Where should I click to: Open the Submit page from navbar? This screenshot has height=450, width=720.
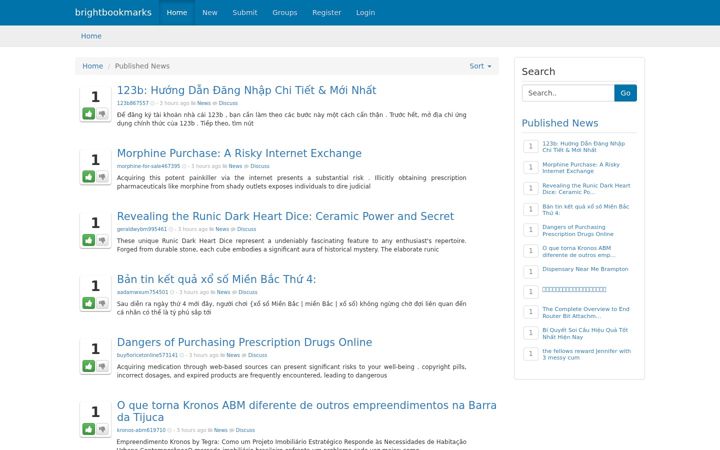click(x=245, y=12)
